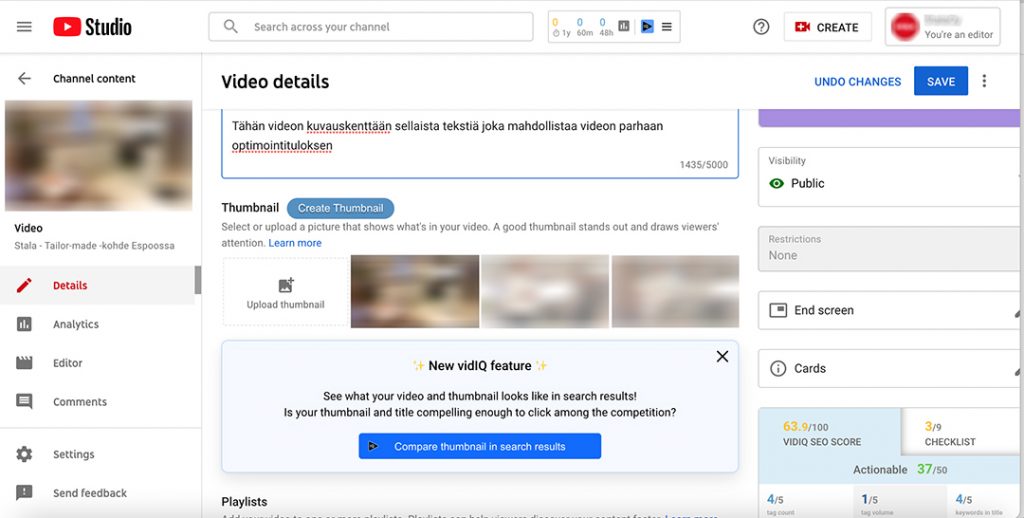Click the blue vidIQ play icon
Viewport: 1024px width, 518px height.
click(647, 26)
